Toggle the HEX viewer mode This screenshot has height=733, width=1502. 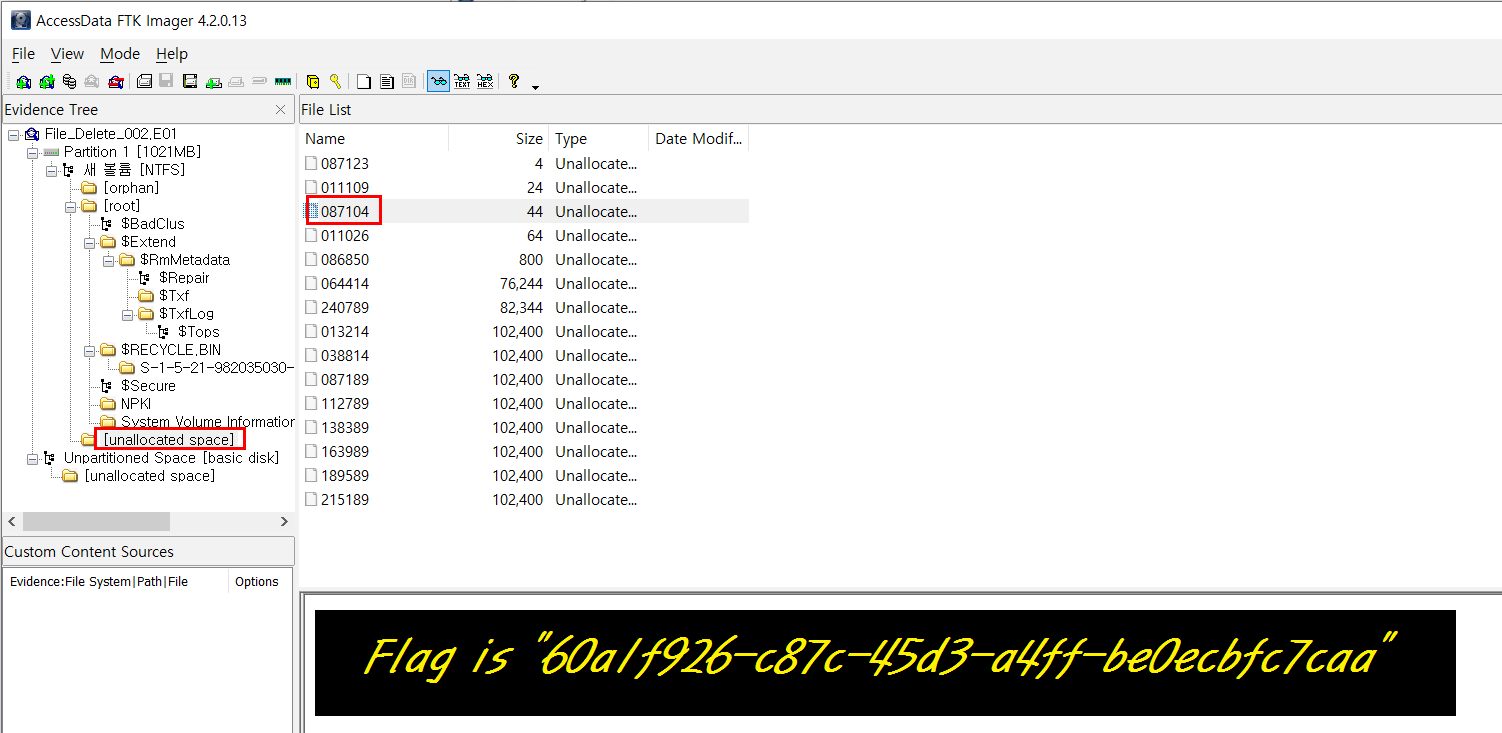[x=485, y=82]
